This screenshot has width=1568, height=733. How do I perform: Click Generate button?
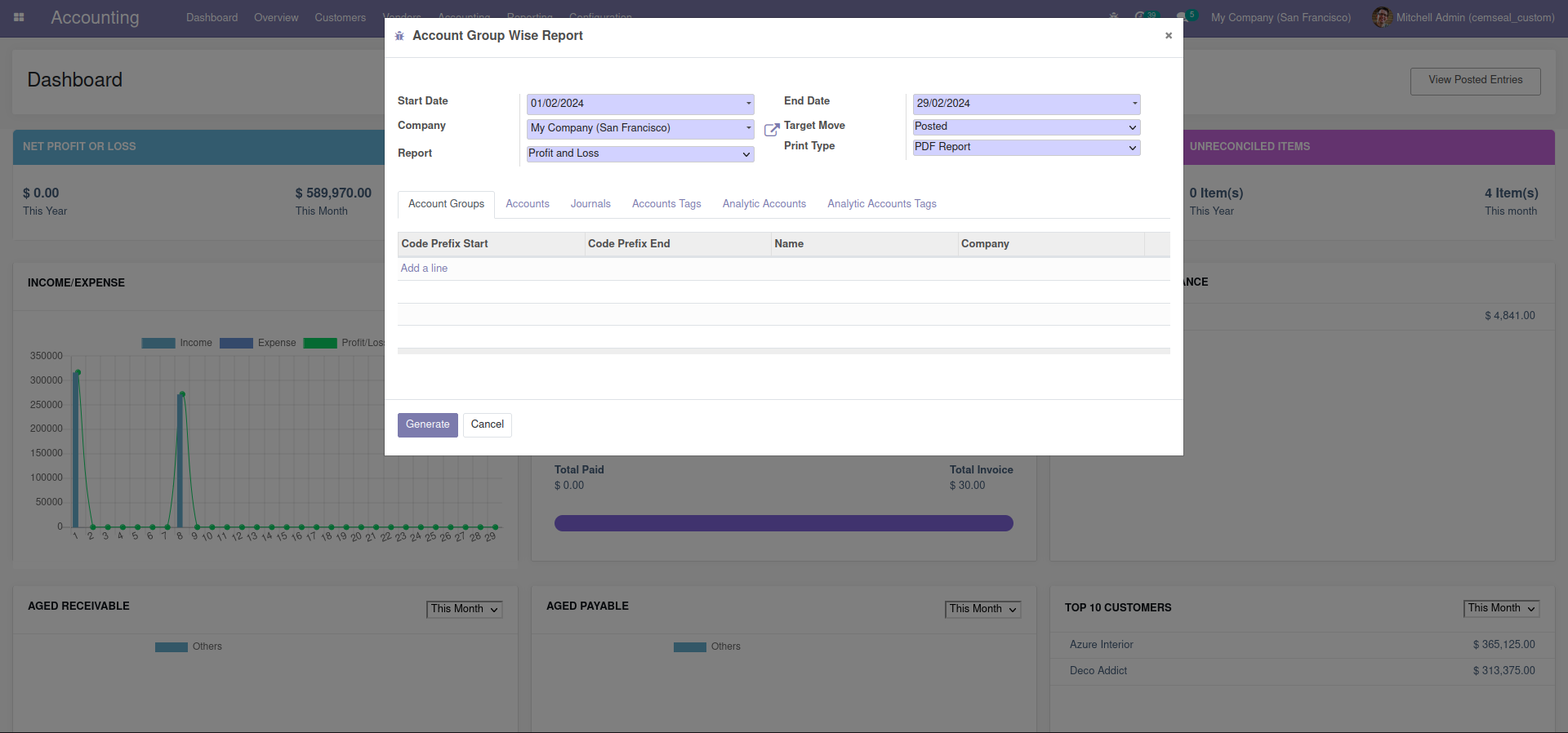pos(428,424)
